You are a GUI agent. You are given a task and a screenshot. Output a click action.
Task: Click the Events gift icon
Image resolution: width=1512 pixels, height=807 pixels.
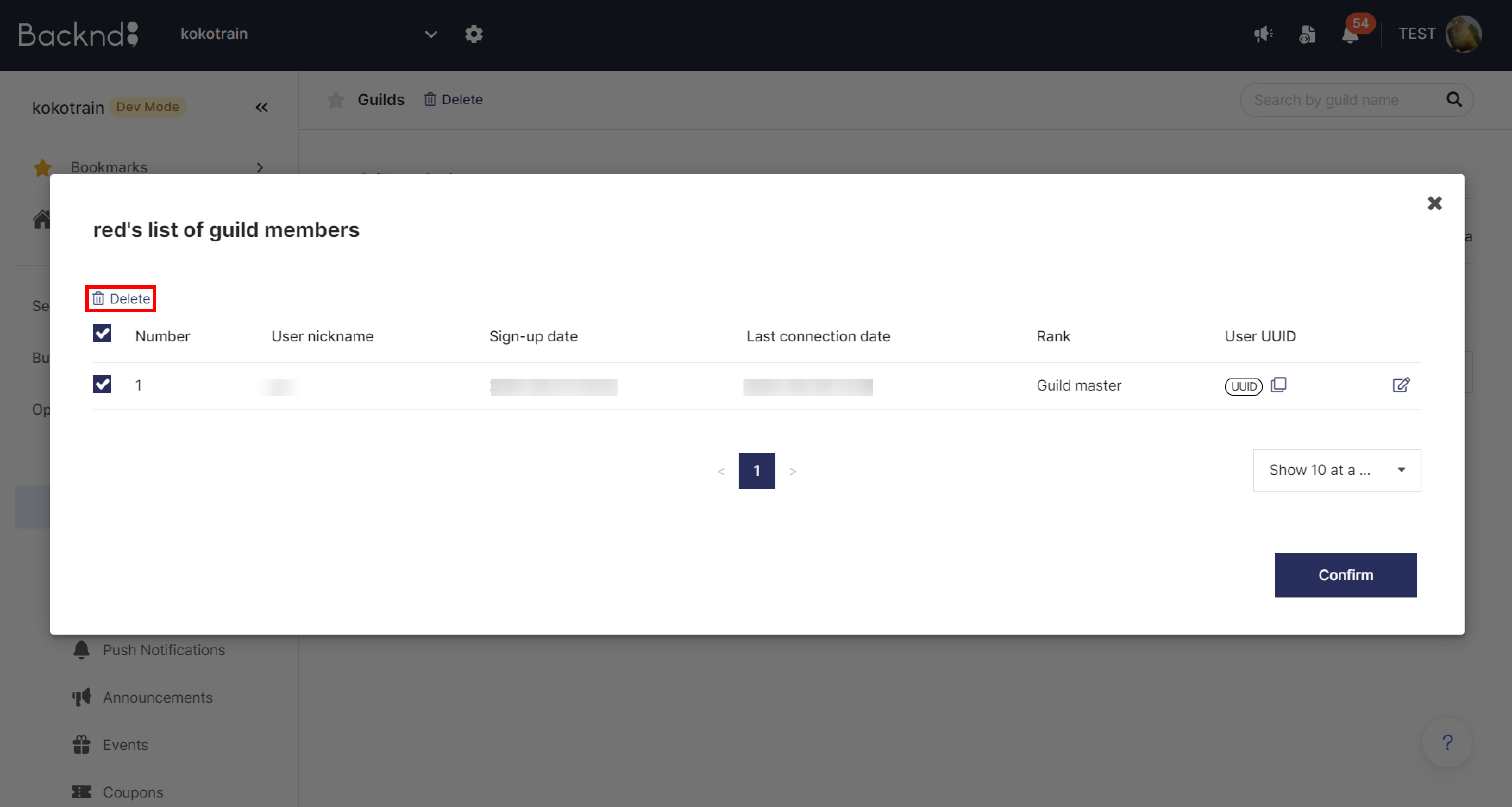pos(82,745)
